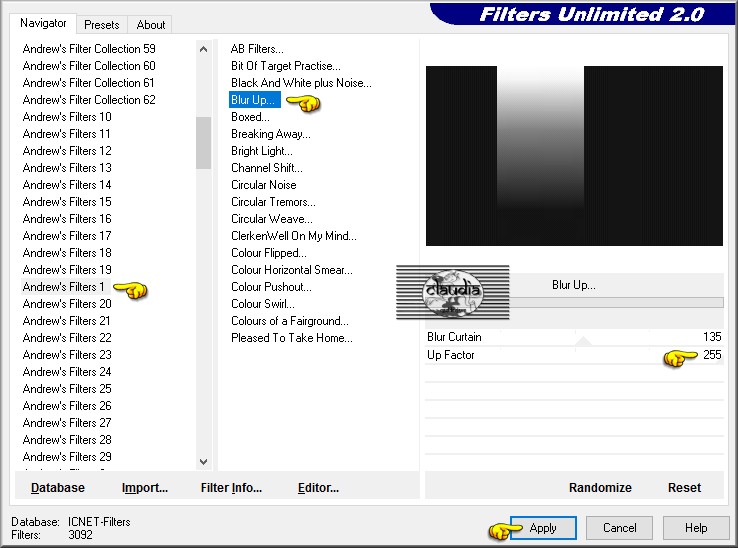Viewport: 738px width, 548px height.
Task: Select Andrew's Filters 23 category
Action: [x=67, y=355]
